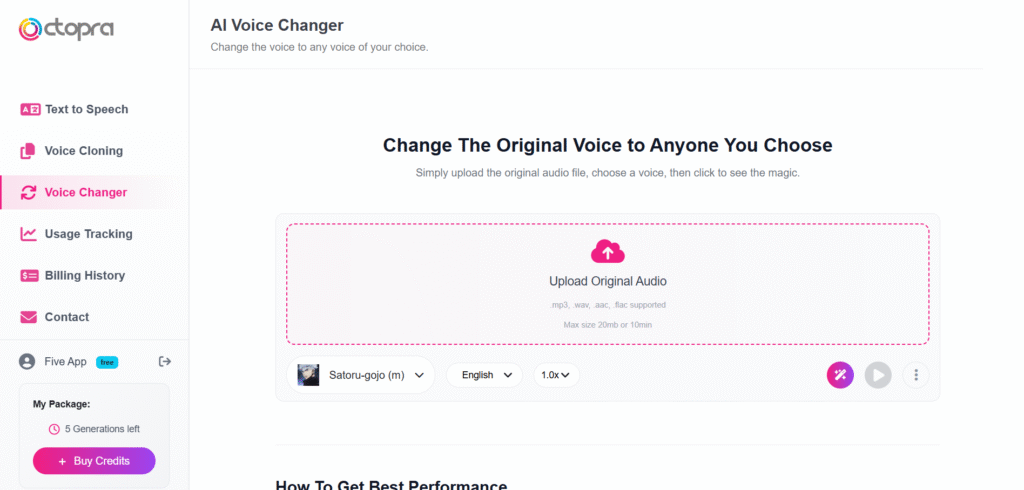This screenshot has height=490, width=1024.
Task: Click the supported formats text
Action: coord(607,305)
